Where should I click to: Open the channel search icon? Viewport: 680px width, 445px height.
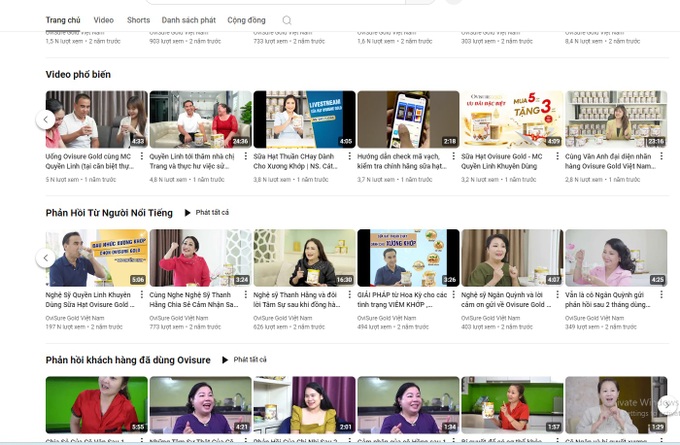287,20
